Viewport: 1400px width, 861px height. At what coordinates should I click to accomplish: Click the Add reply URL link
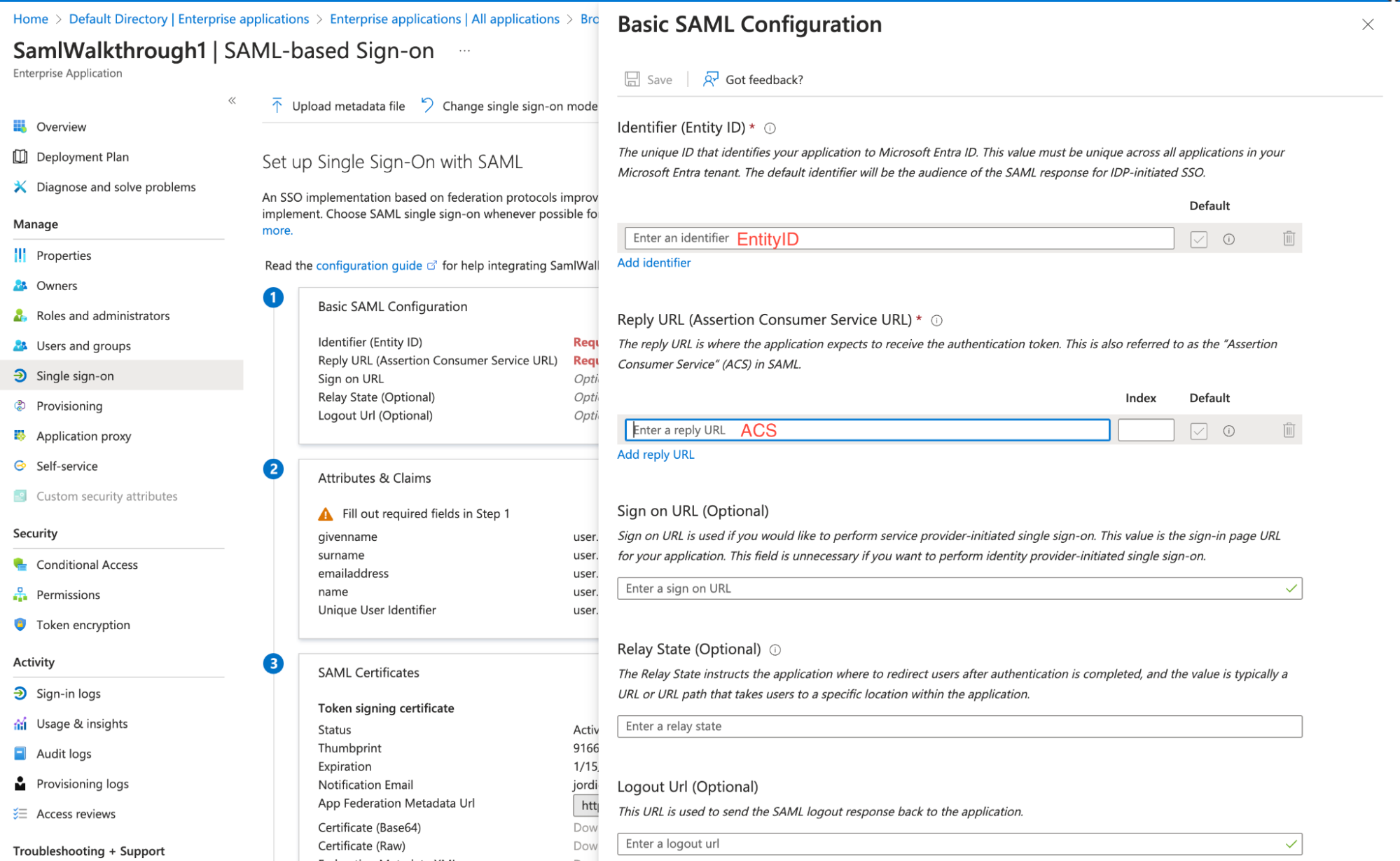point(656,455)
